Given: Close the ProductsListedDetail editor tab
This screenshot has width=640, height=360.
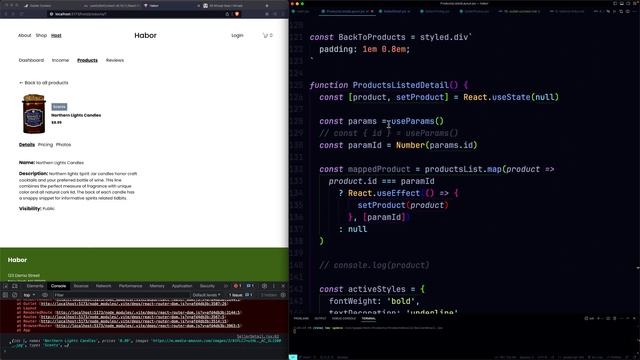Looking at the screenshot, I should pyautogui.click(x=372, y=11).
